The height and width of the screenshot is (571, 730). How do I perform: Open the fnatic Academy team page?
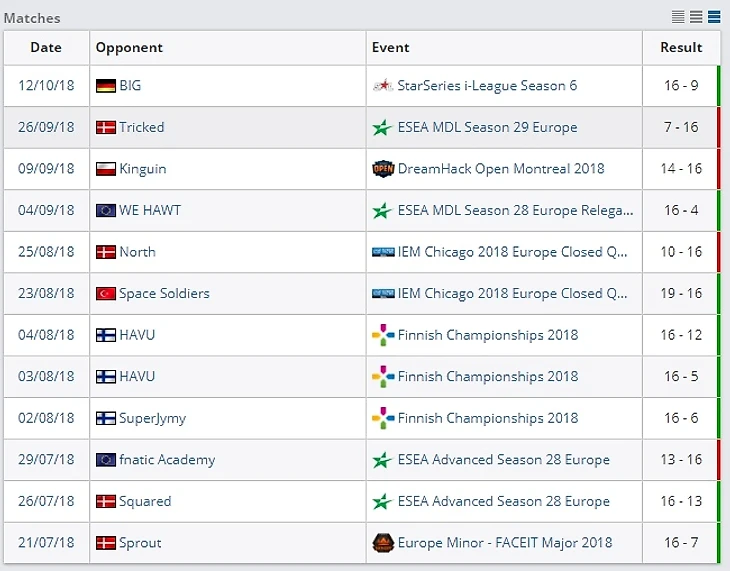pos(167,460)
